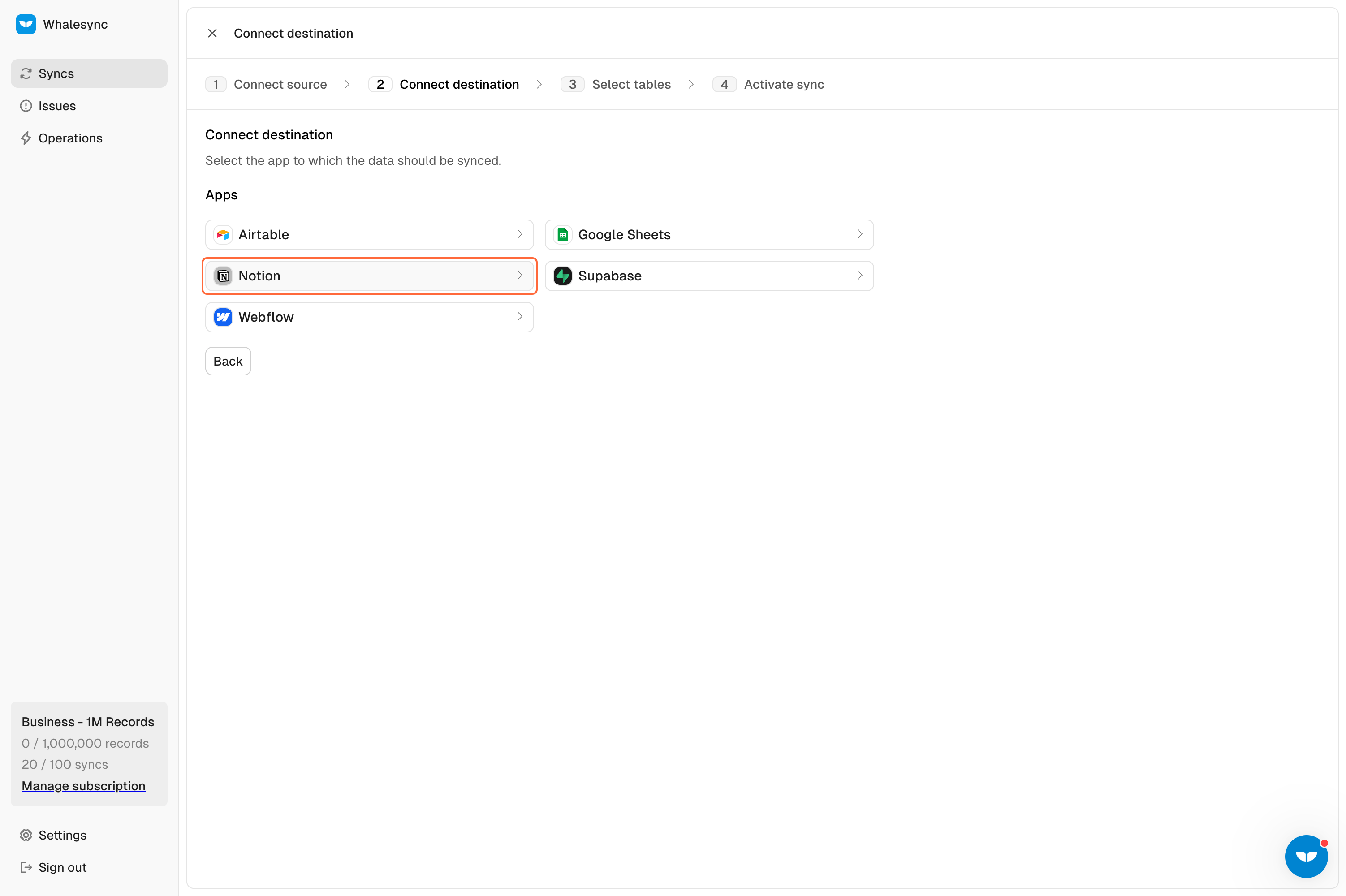Click the chevron after Select tables step
Viewport: 1346px width, 896px height.
tap(691, 85)
